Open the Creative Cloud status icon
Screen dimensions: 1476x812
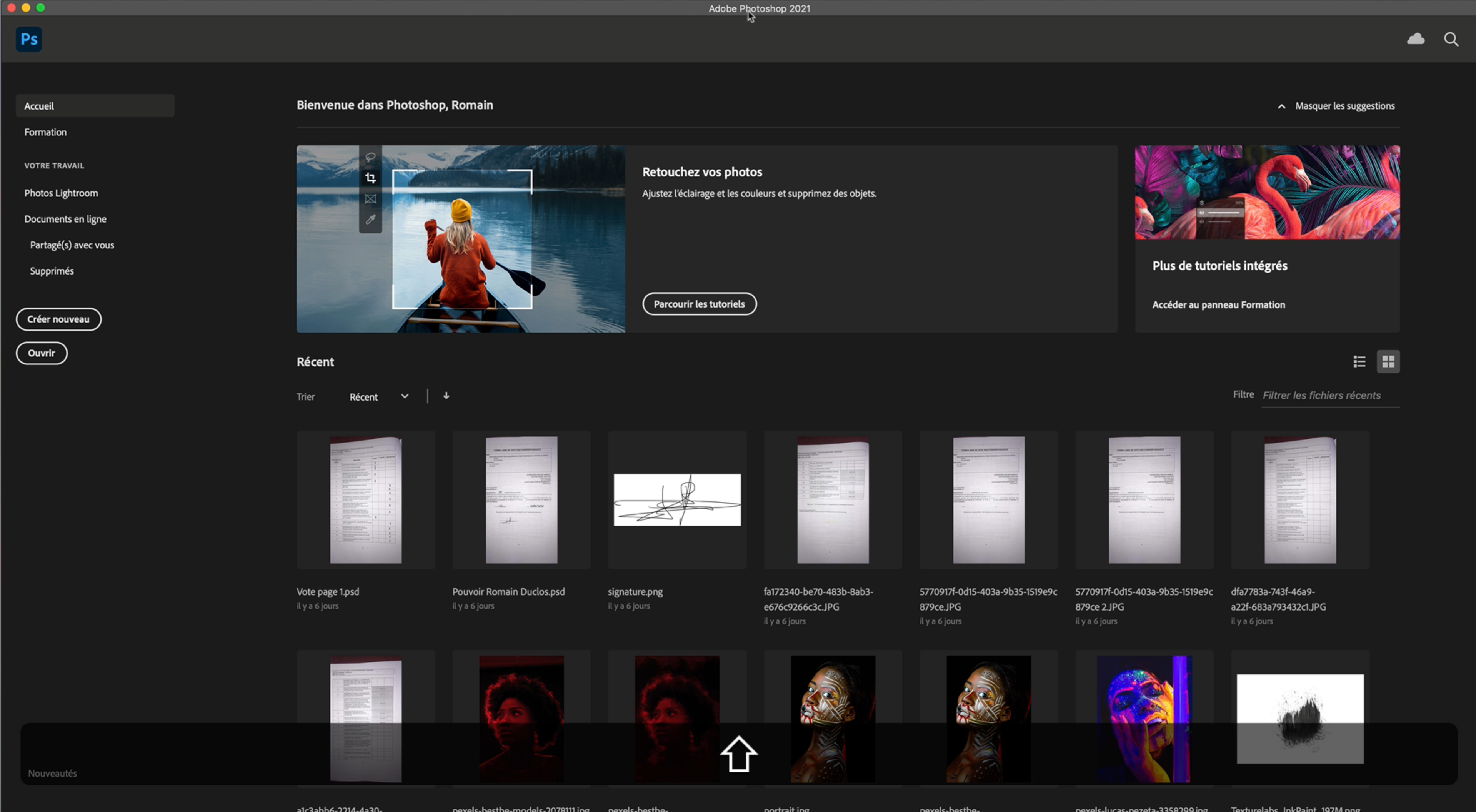coord(1415,39)
